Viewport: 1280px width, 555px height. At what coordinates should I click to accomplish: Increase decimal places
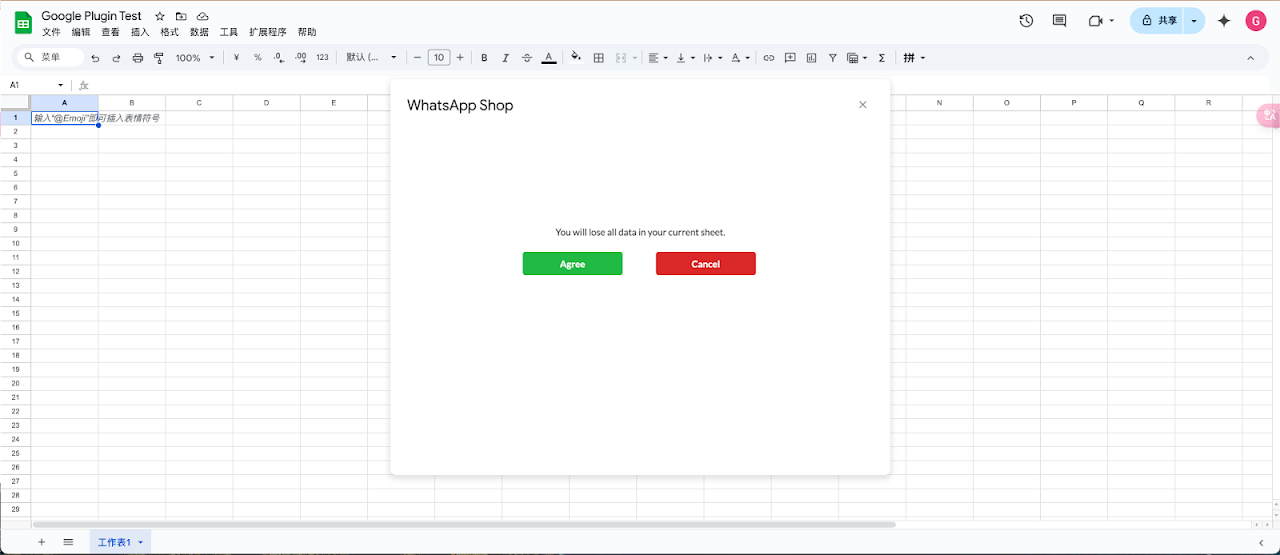pos(301,58)
